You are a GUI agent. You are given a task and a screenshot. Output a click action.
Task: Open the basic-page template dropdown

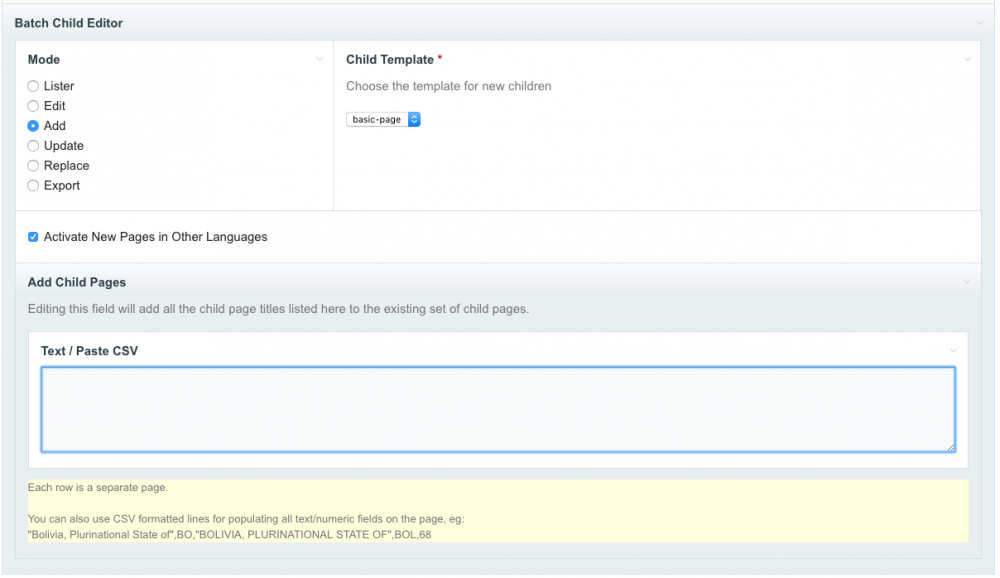(384, 120)
